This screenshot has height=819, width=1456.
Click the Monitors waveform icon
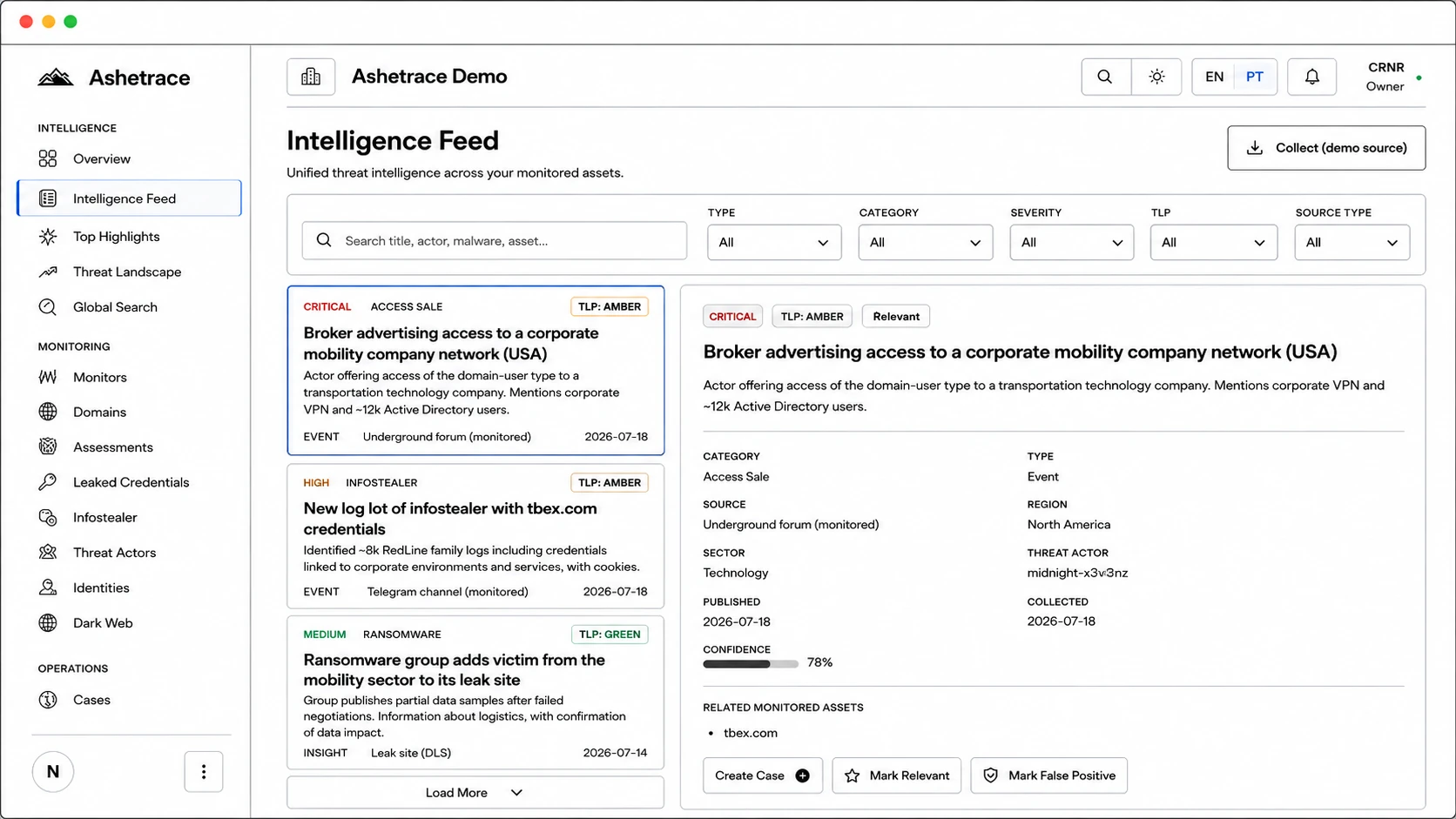click(x=48, y=377)
